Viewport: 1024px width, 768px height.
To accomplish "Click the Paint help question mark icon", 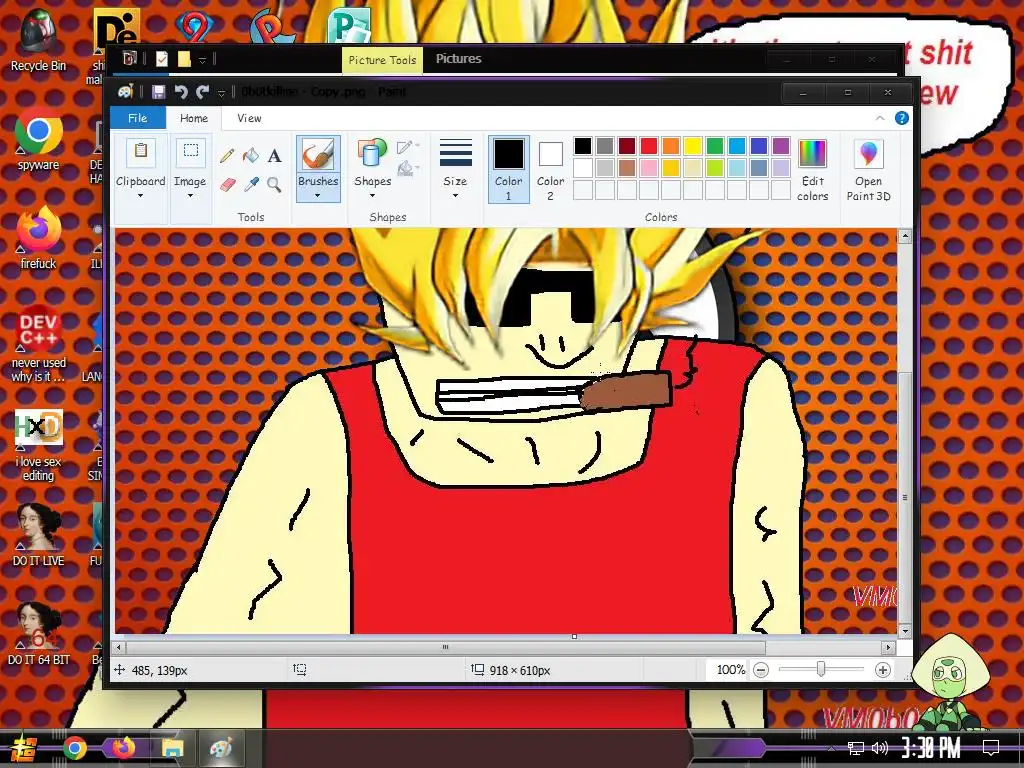I will click(901, 118).
